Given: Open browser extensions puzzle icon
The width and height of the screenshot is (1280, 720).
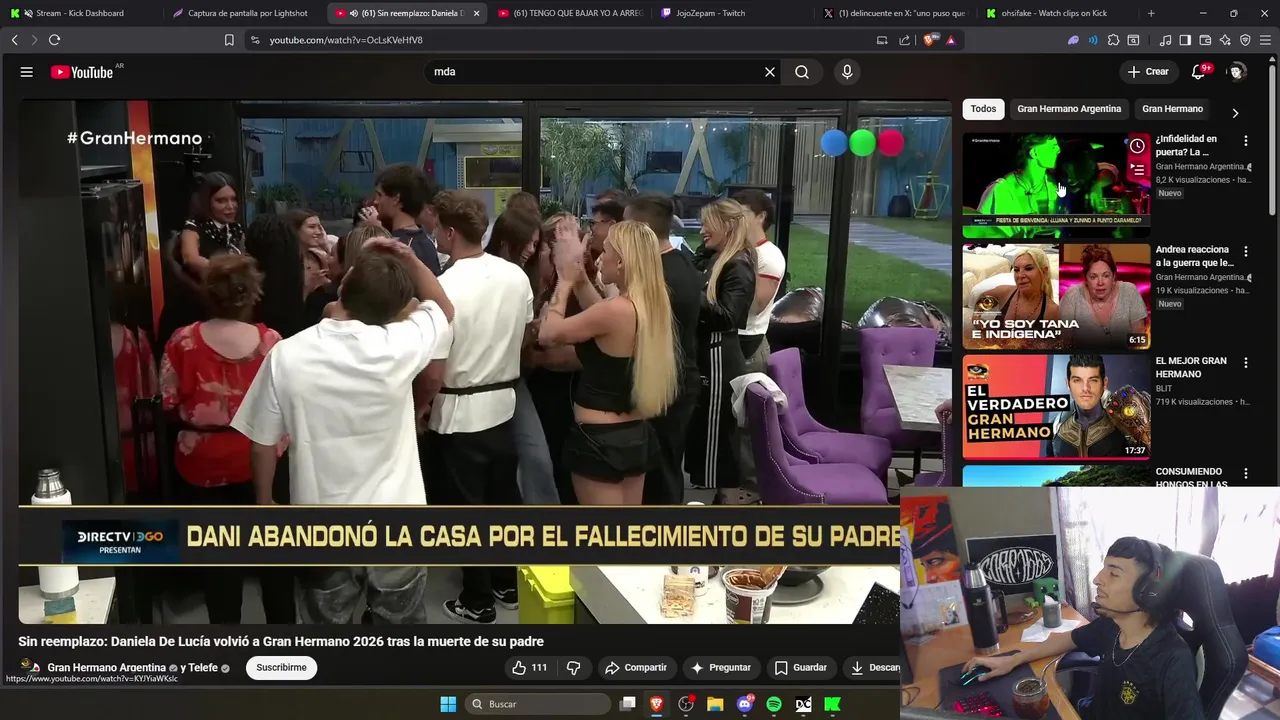Looking at the screenshot, I should [1113, 40].
